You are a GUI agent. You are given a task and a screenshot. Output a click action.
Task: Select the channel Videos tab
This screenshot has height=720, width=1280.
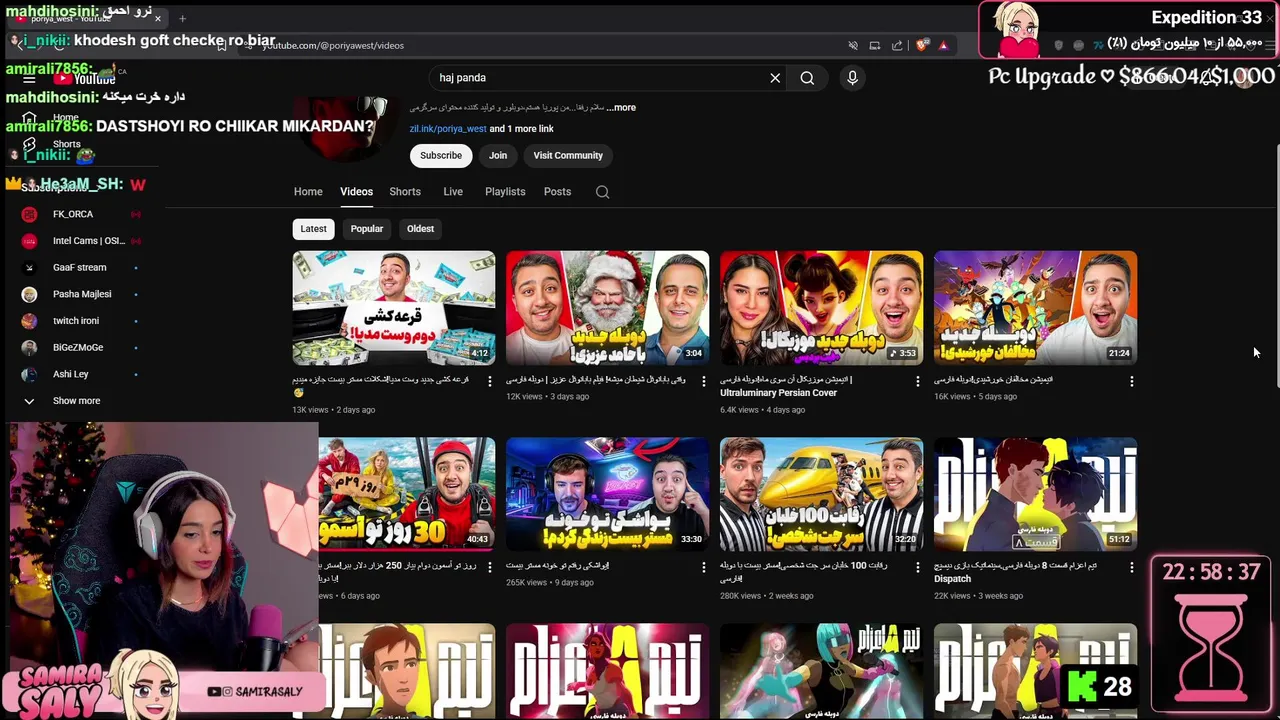tap(356, 192)
